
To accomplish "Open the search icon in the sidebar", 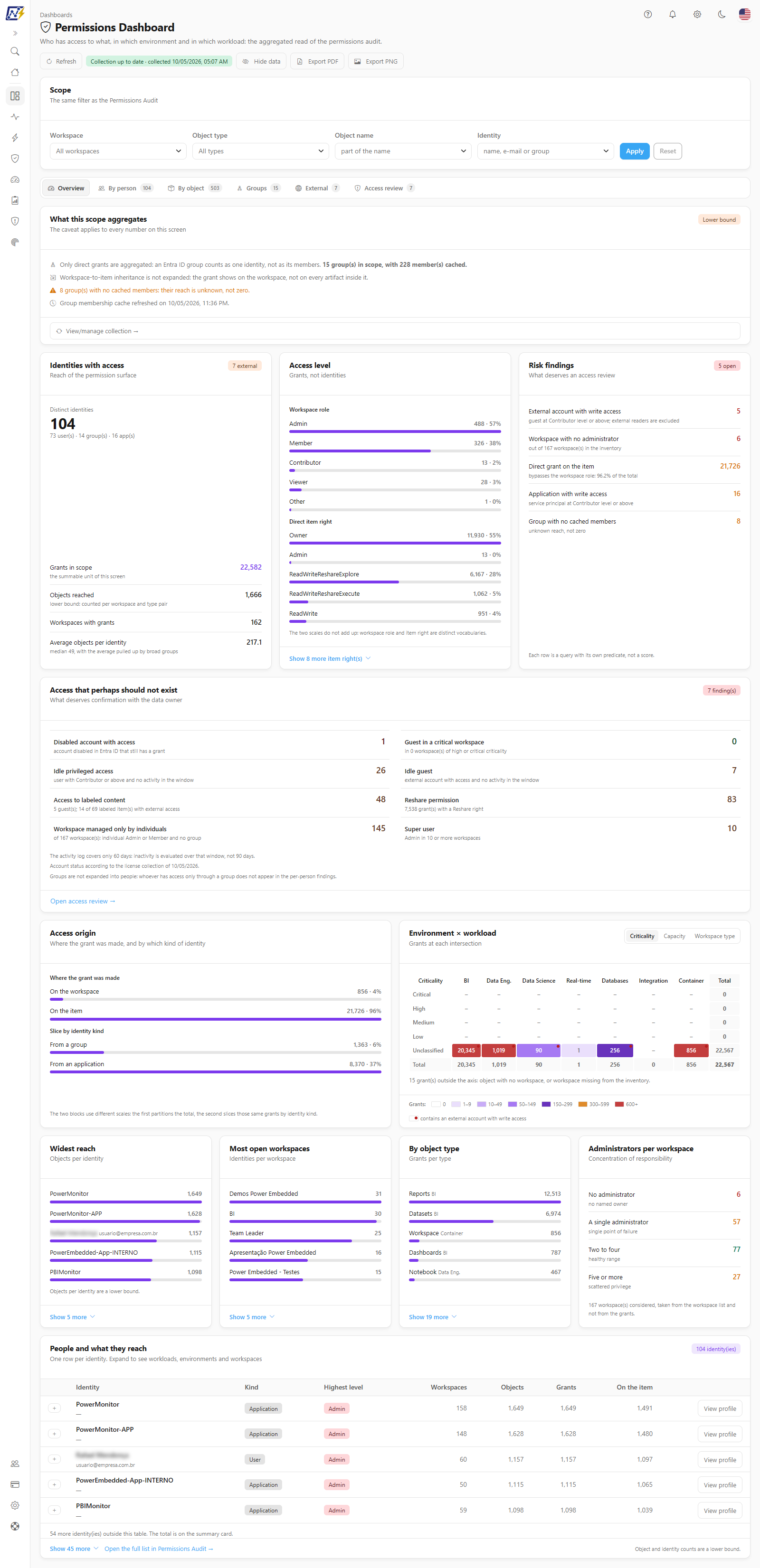I will point(15,52).
